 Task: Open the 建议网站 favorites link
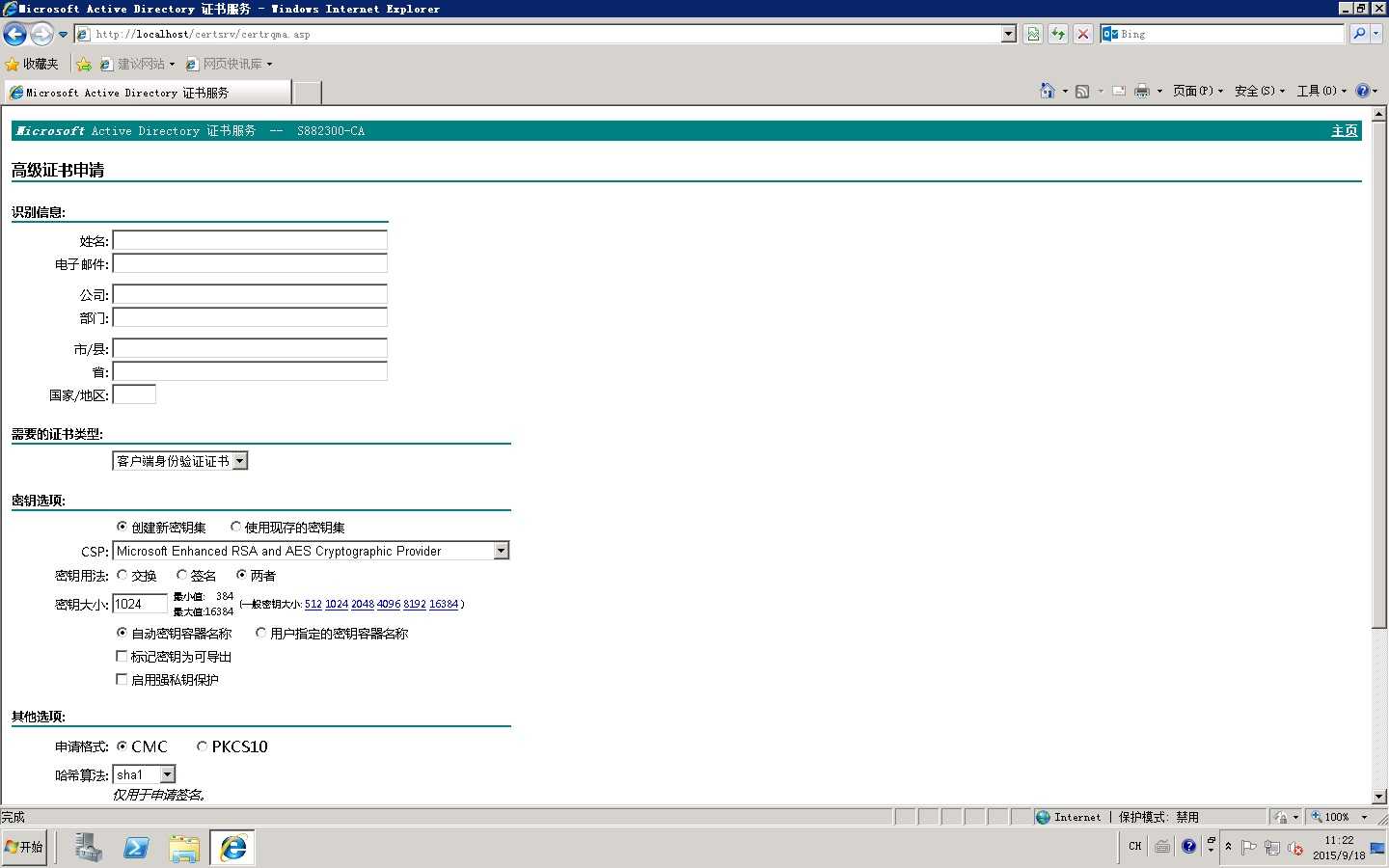coord(137,64)
